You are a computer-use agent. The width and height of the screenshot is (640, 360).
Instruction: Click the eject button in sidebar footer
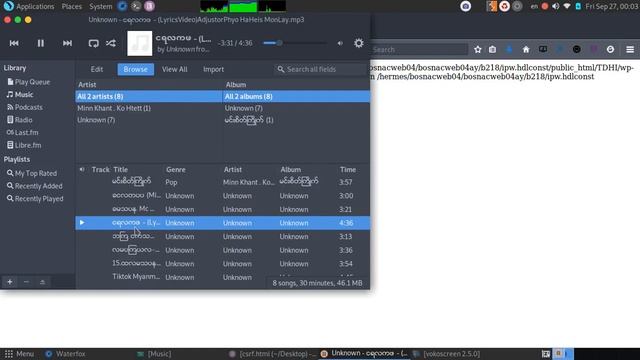(x=42, y=282)
